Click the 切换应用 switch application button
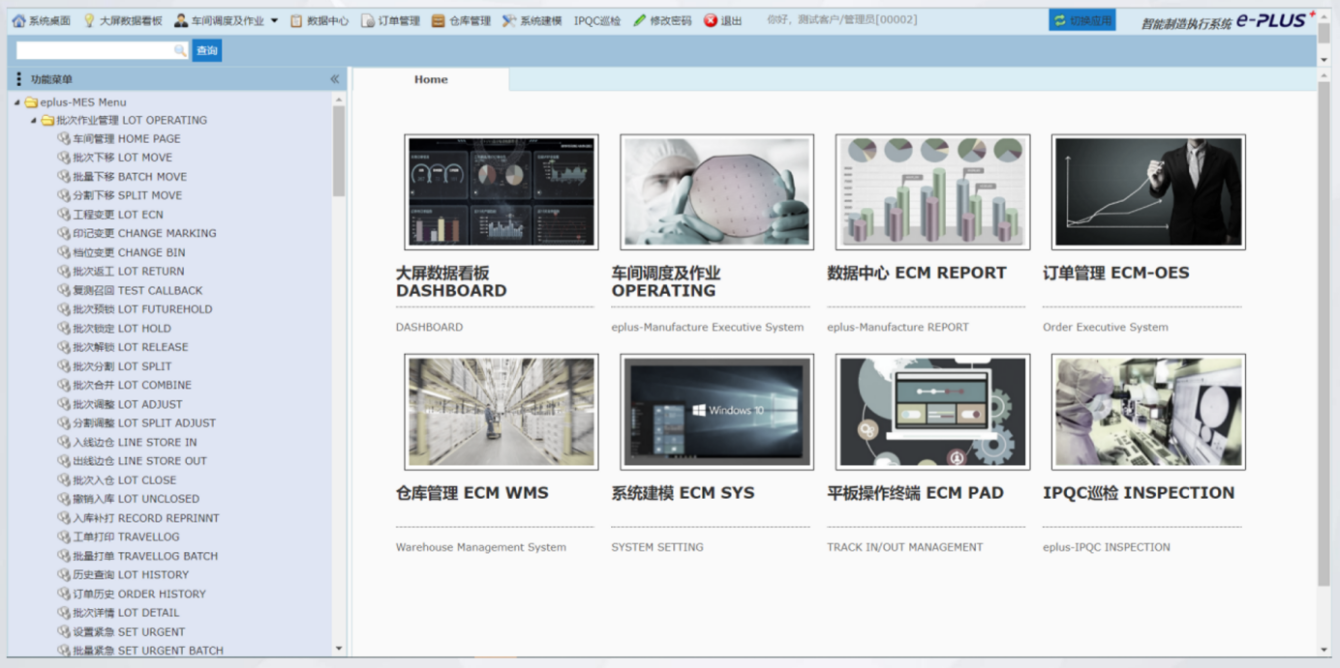This screenshot has height=668, width=1340. (x=1082, y=20)
